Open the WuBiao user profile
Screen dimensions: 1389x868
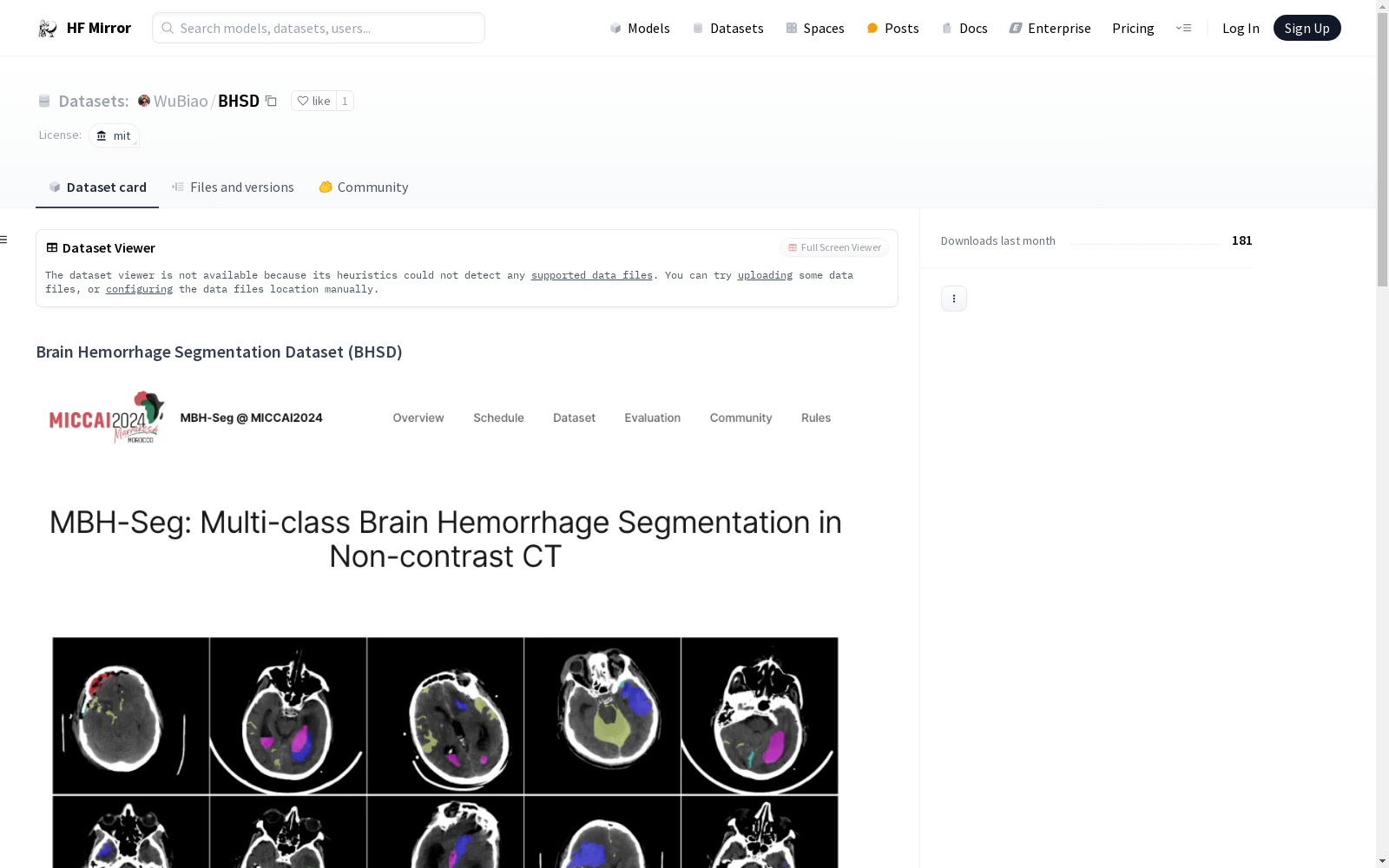(181, 101)
